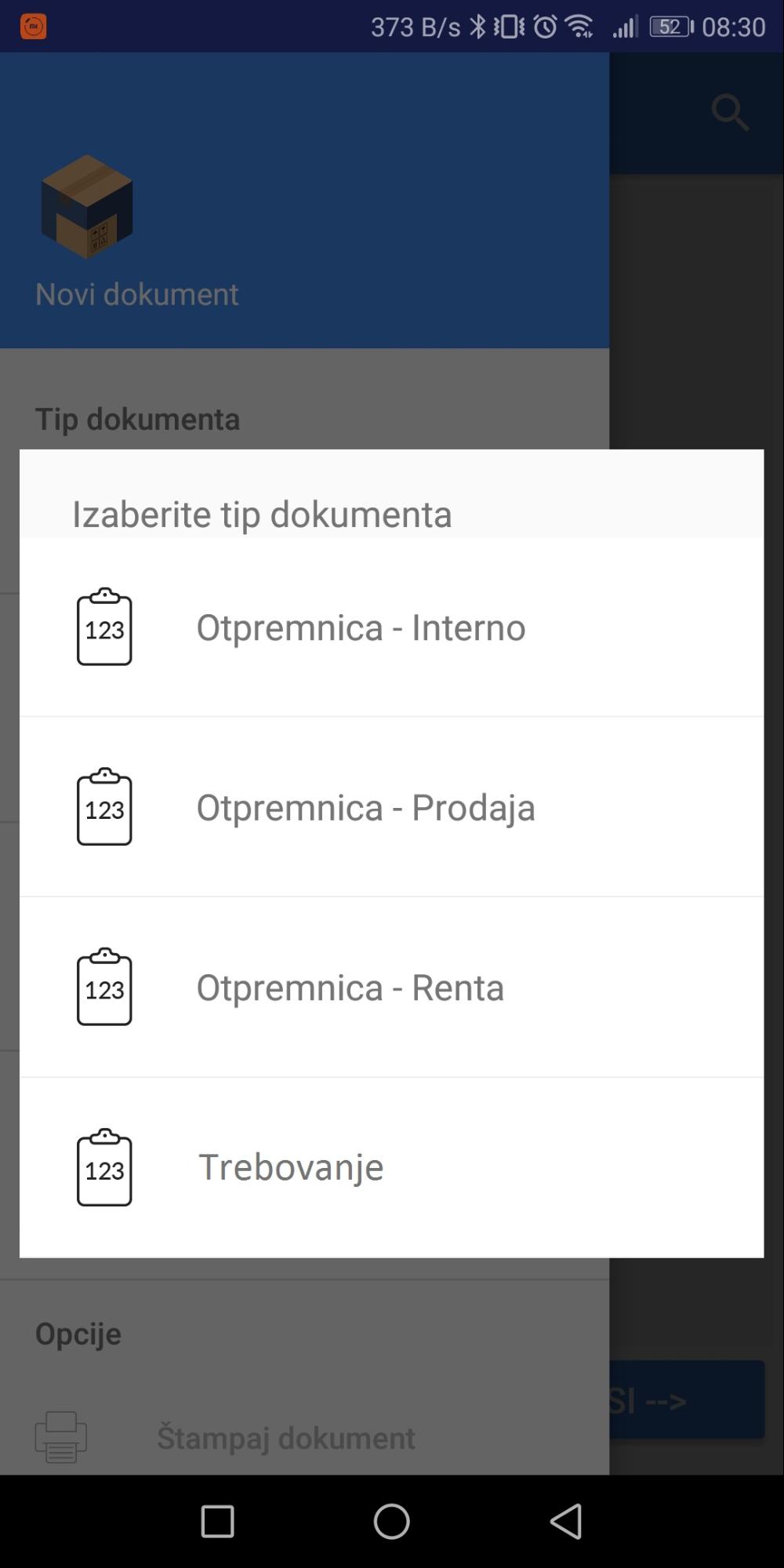Tap the search magnifier icon

730,112
